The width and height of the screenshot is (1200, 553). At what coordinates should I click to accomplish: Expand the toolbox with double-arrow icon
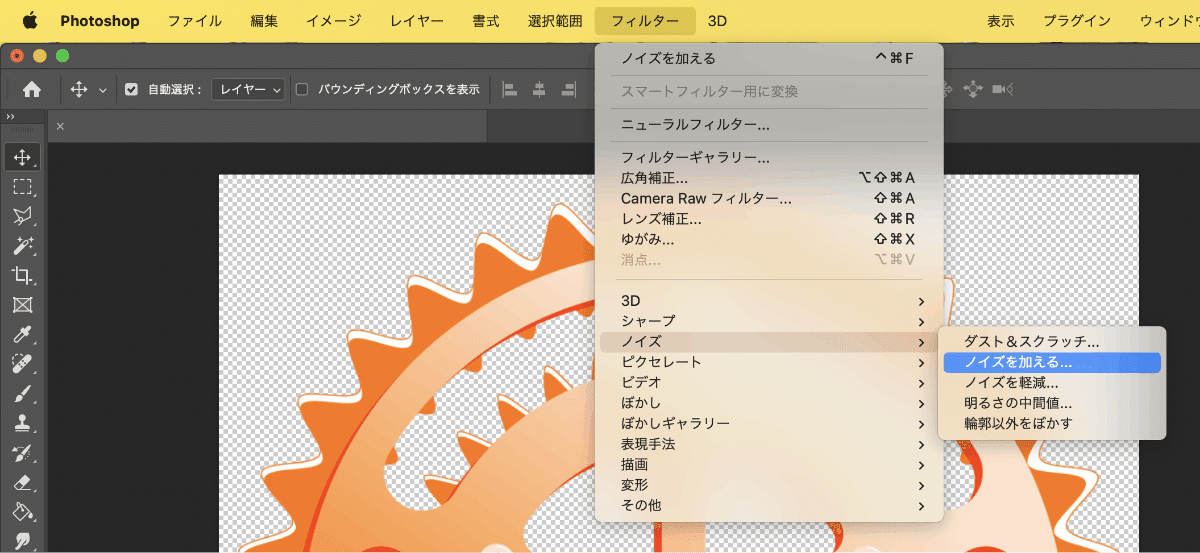click(x=10, y=117)
